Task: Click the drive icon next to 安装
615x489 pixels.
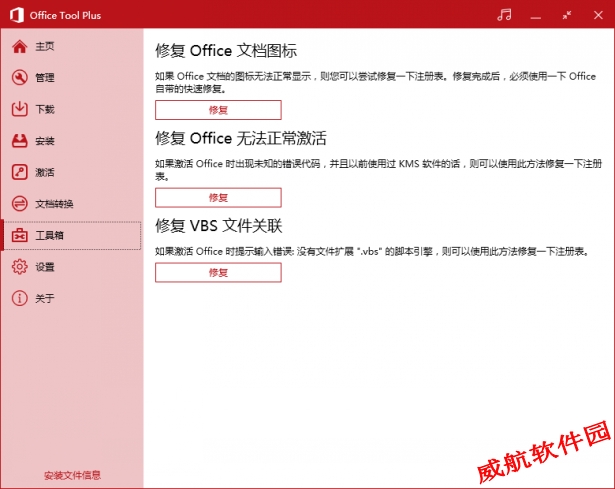Action: (19, 141)
